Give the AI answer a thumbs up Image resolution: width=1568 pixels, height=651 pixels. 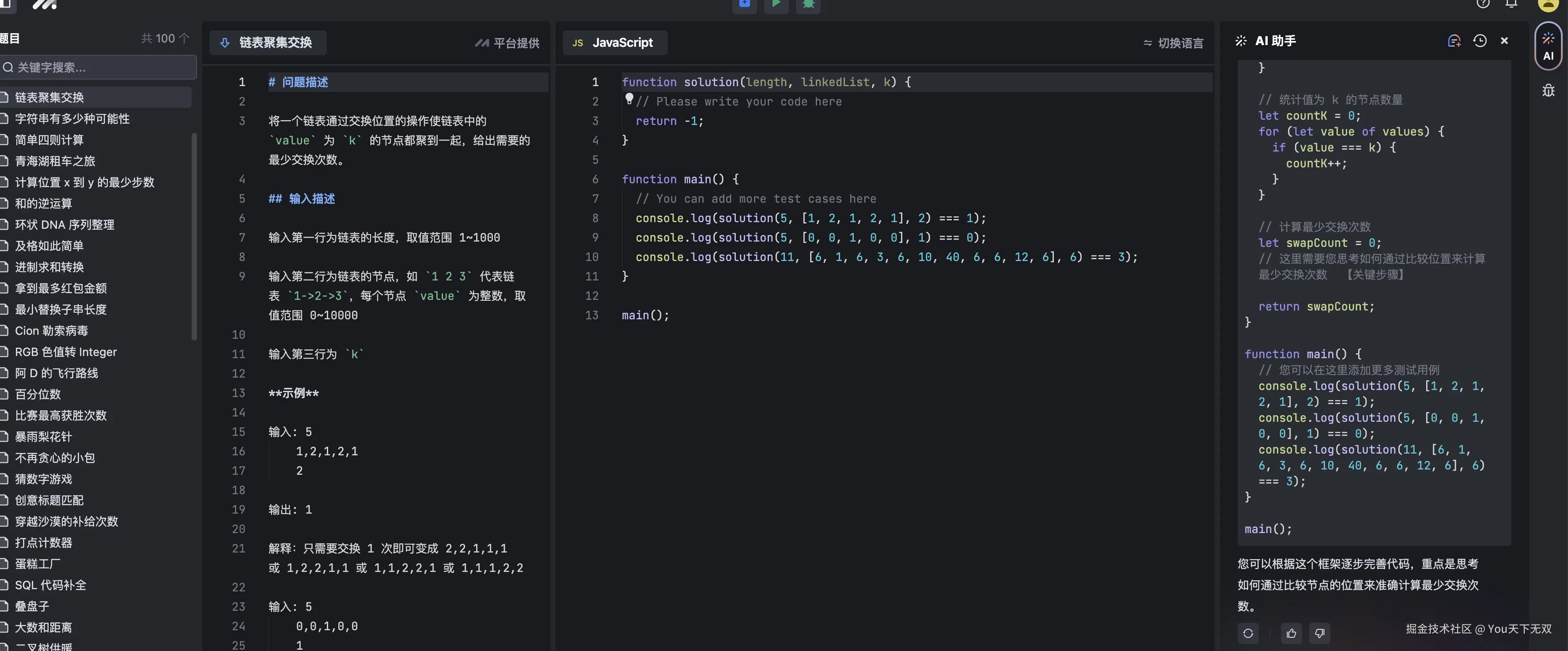coord(1291,633)
